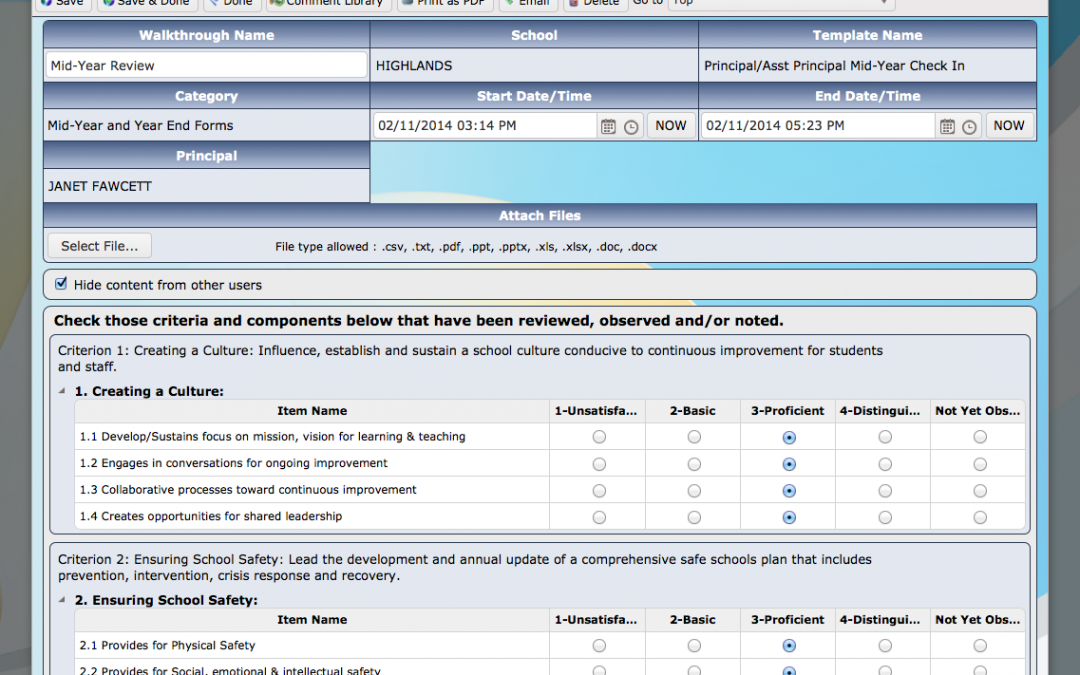The height and width of the screenshot is (675, 1080).
Task: Set Start Date/Time with its NOW button
Action: tap(670, 125)
